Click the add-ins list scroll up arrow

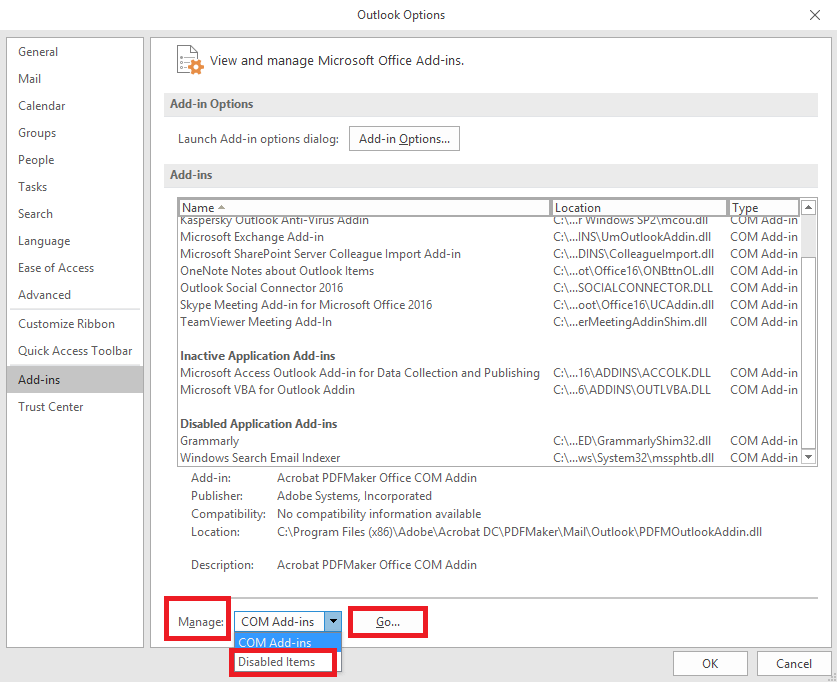tap(809, 207)
